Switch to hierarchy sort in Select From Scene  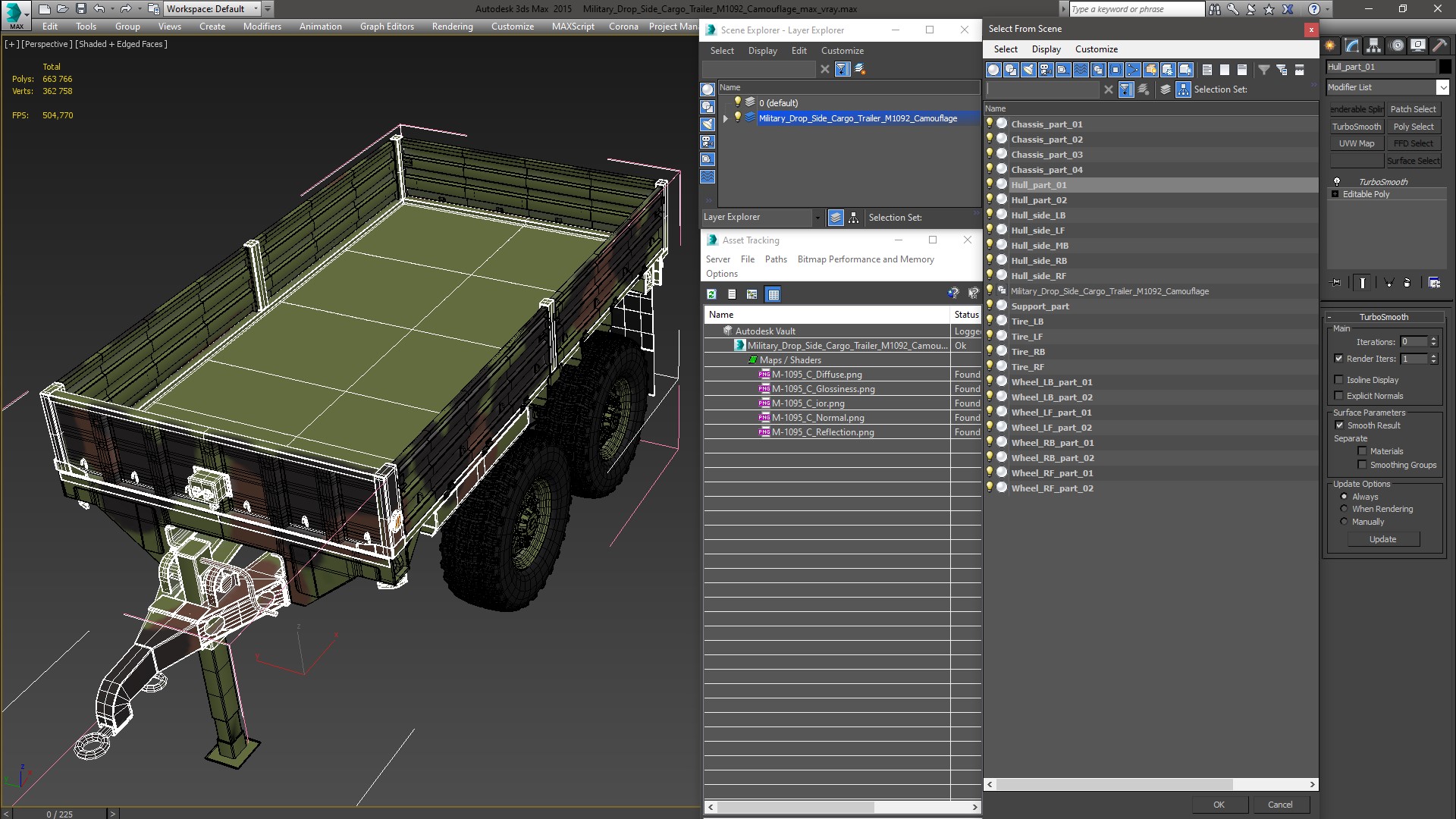pyautogui.click(x=1184, y=89)
